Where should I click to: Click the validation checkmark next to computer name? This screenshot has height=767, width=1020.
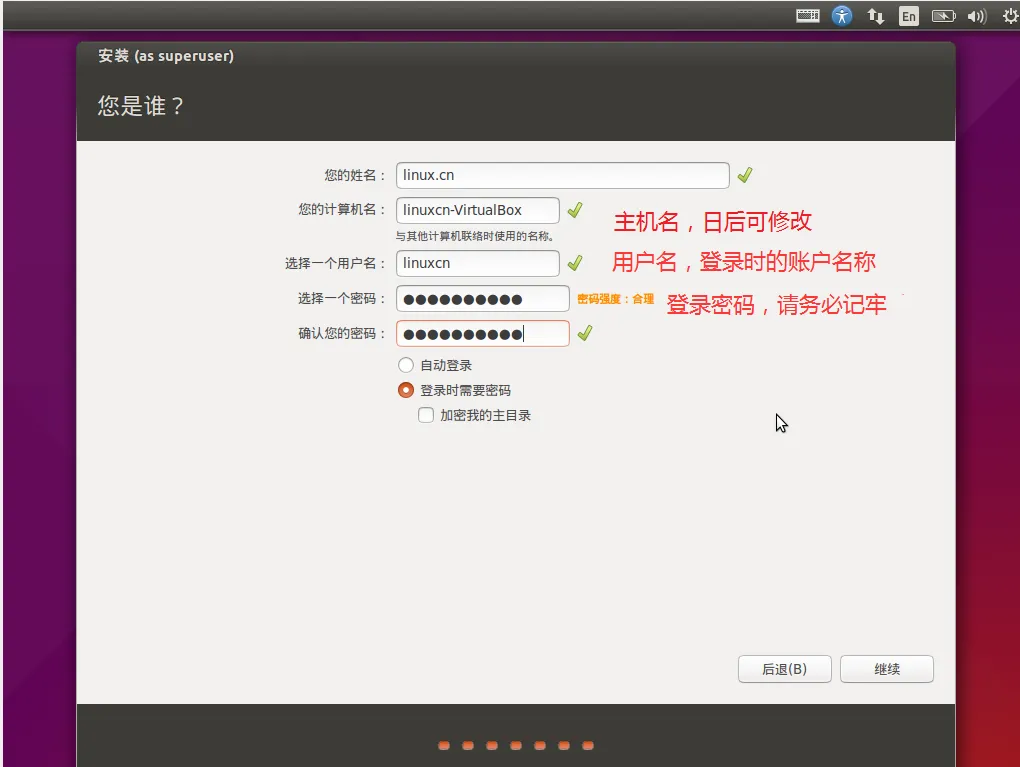[x=575, y=210]
